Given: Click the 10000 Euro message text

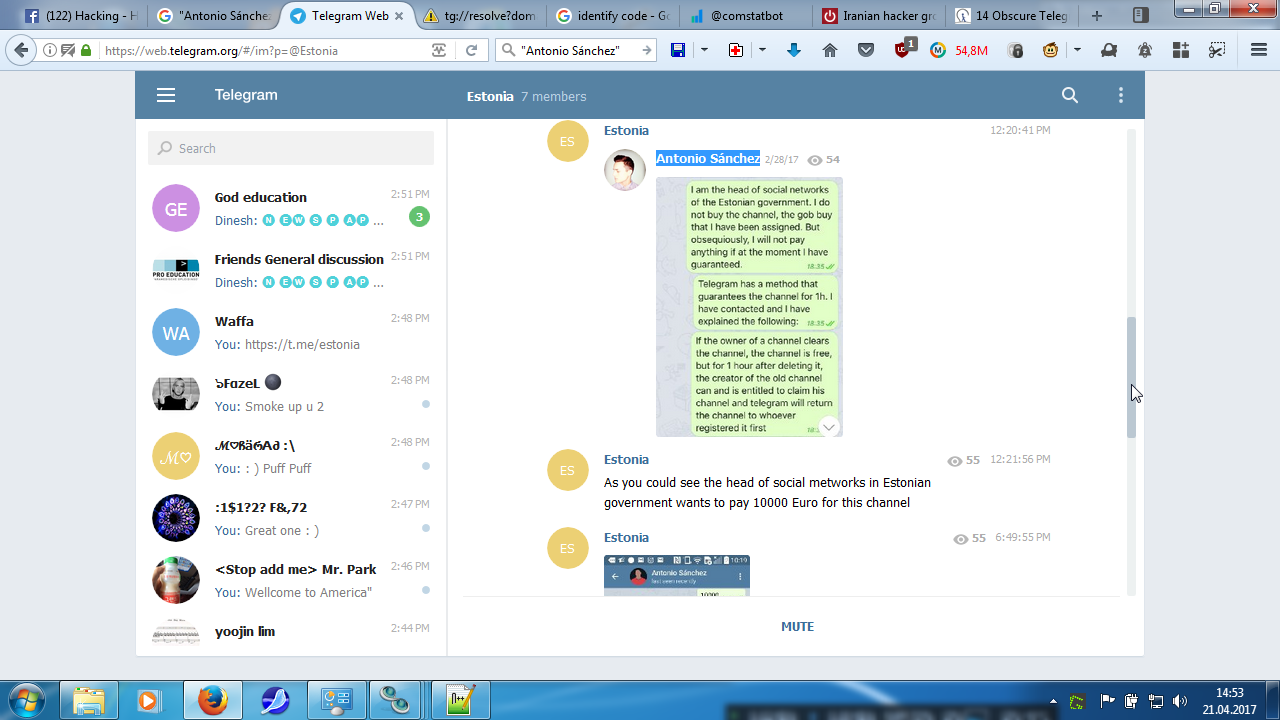Looking at the screenshot, I should click(x=767, y=493).
